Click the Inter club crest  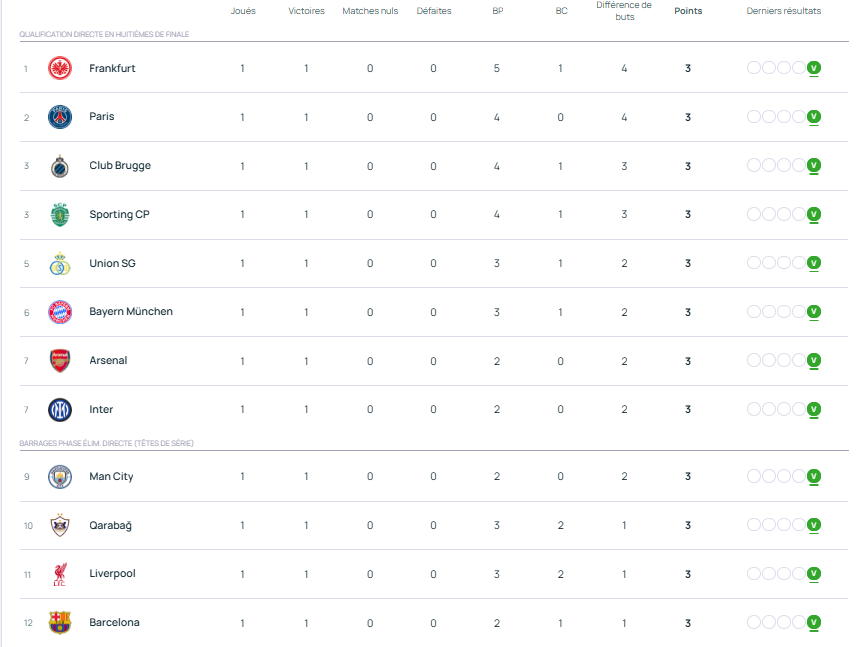click(60, 409)
